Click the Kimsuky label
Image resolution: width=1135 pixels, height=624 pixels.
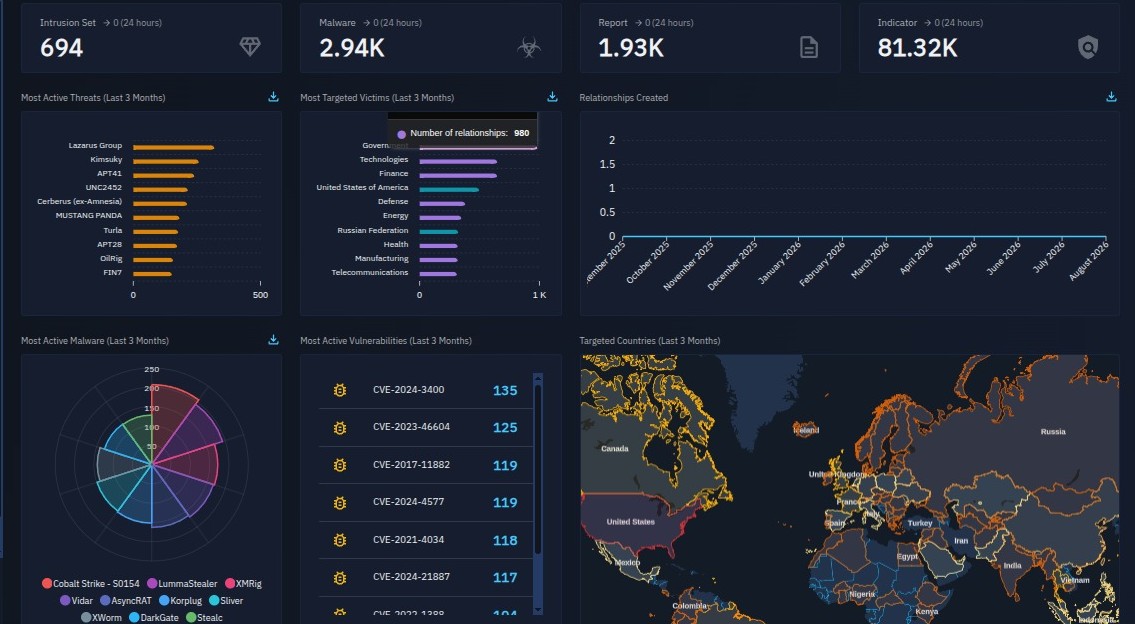pos(106,159)
